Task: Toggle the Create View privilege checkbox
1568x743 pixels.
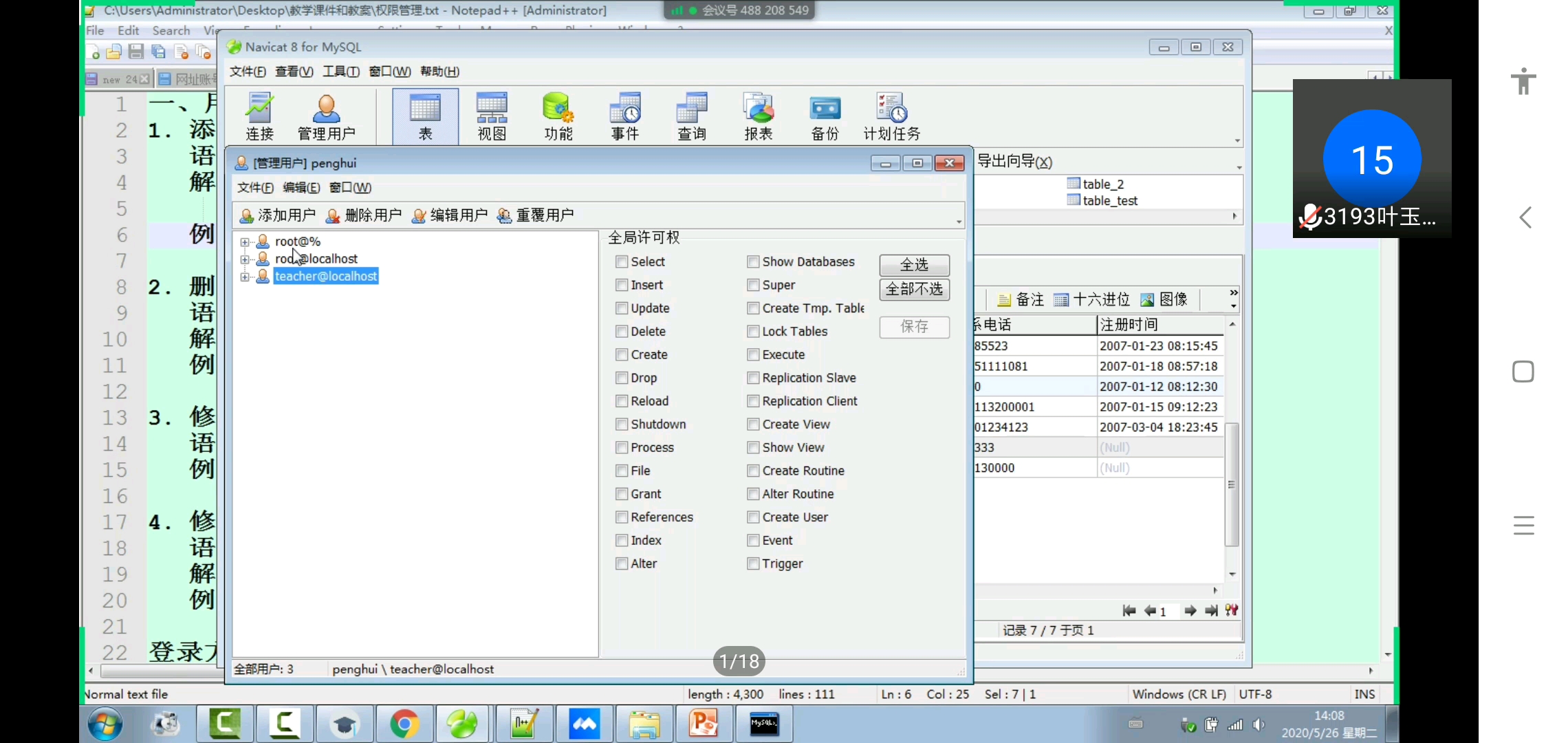Action: pyautogui.click(x=753, y=424)
